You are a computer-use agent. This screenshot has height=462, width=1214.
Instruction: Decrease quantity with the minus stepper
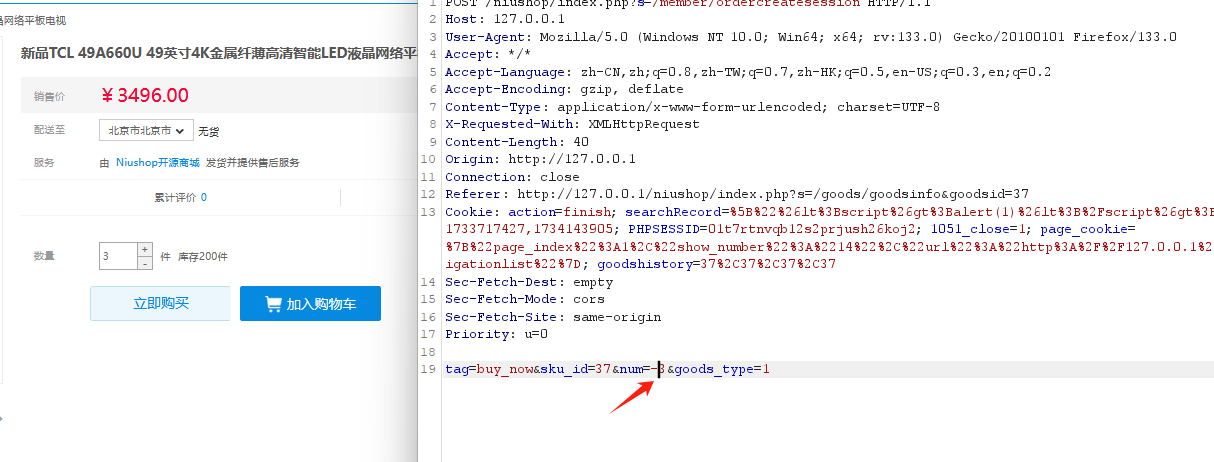(x=144, y=263)
